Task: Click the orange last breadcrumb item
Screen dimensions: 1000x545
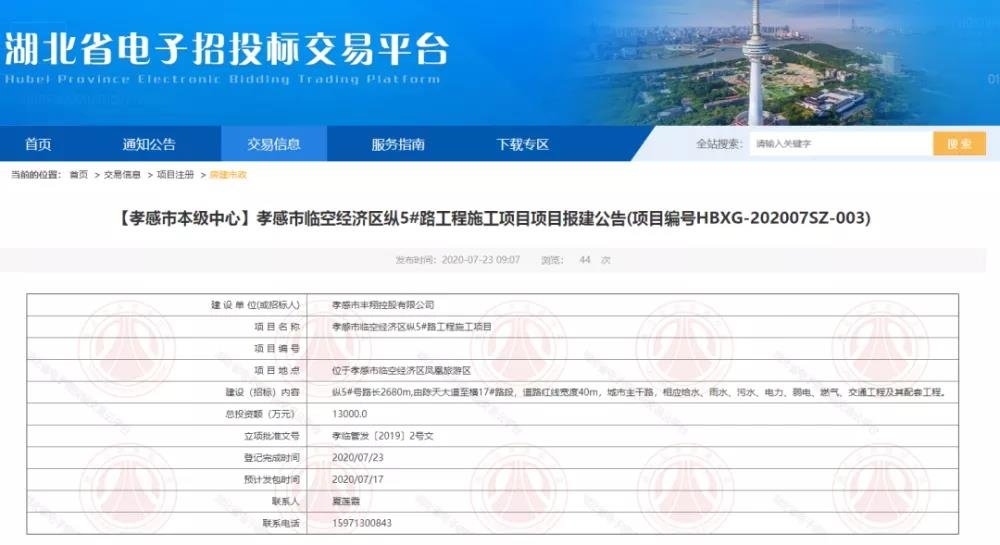Action: coord(228,175)
